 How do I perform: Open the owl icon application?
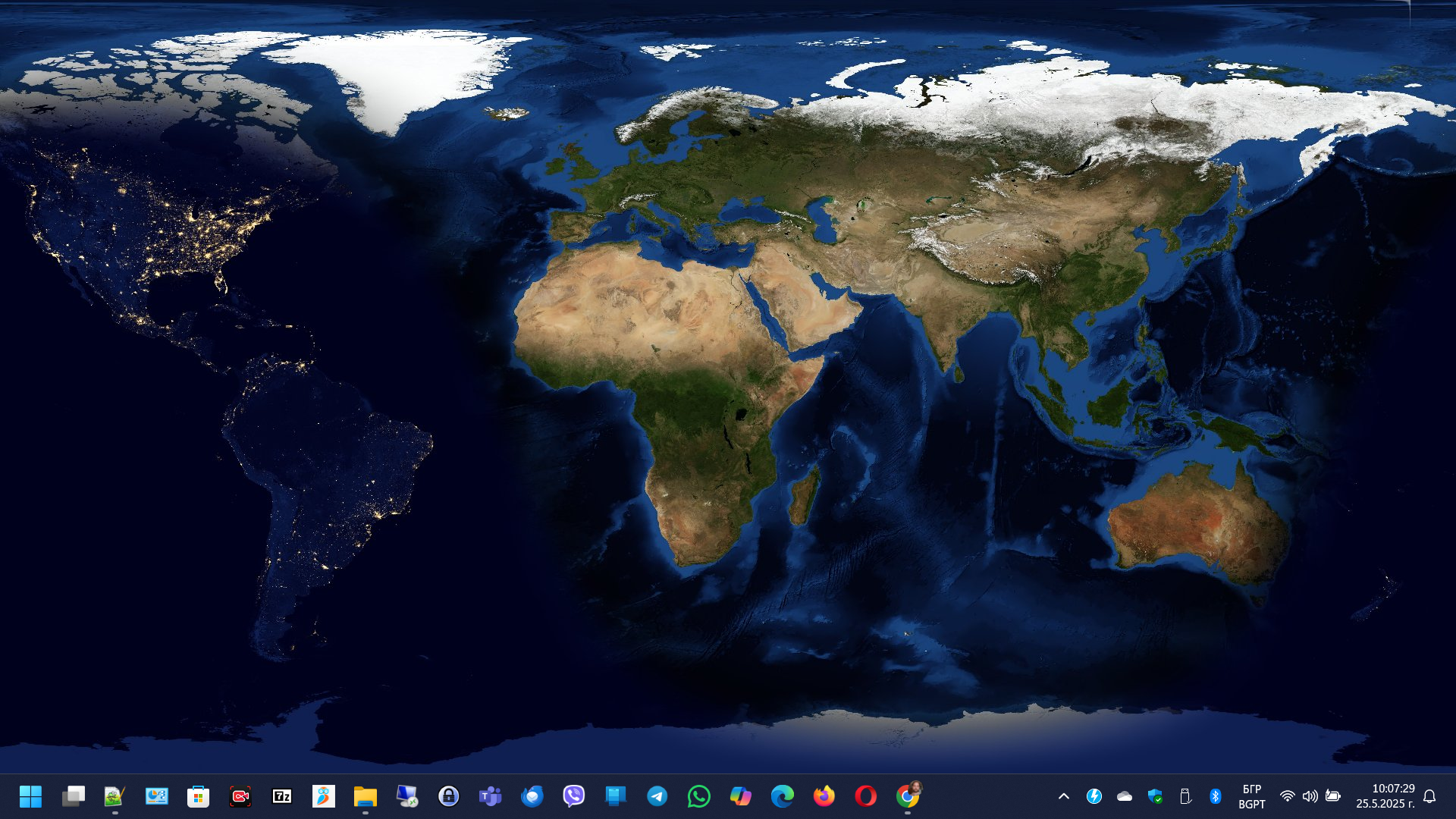[323, 796]
